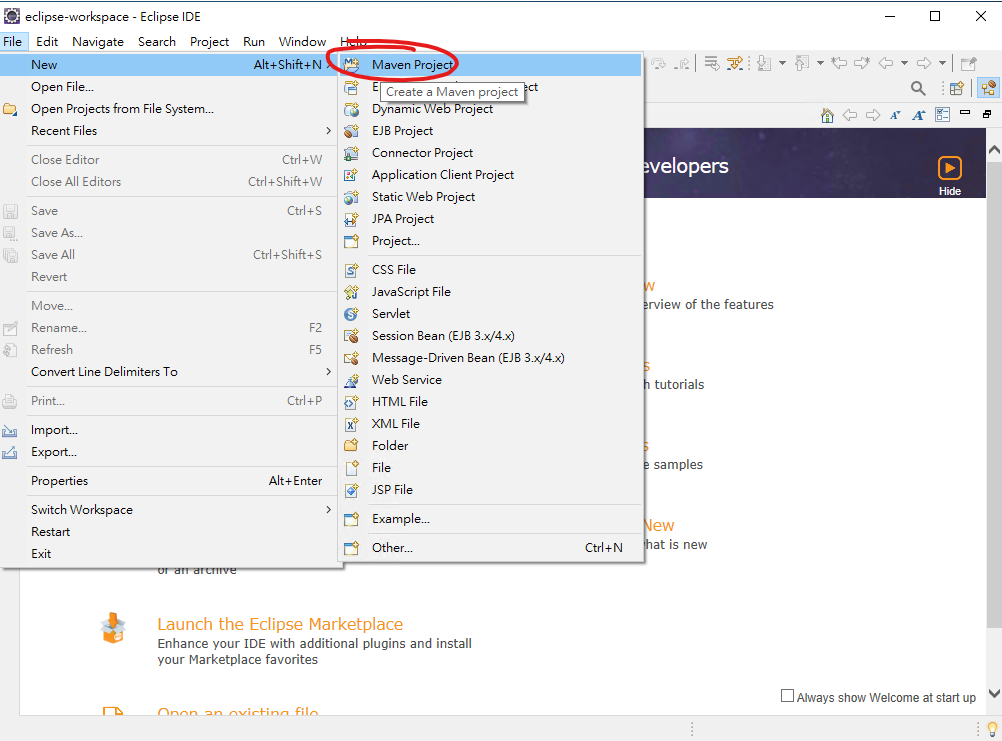Click the Hide welcome button

[950, 176]
